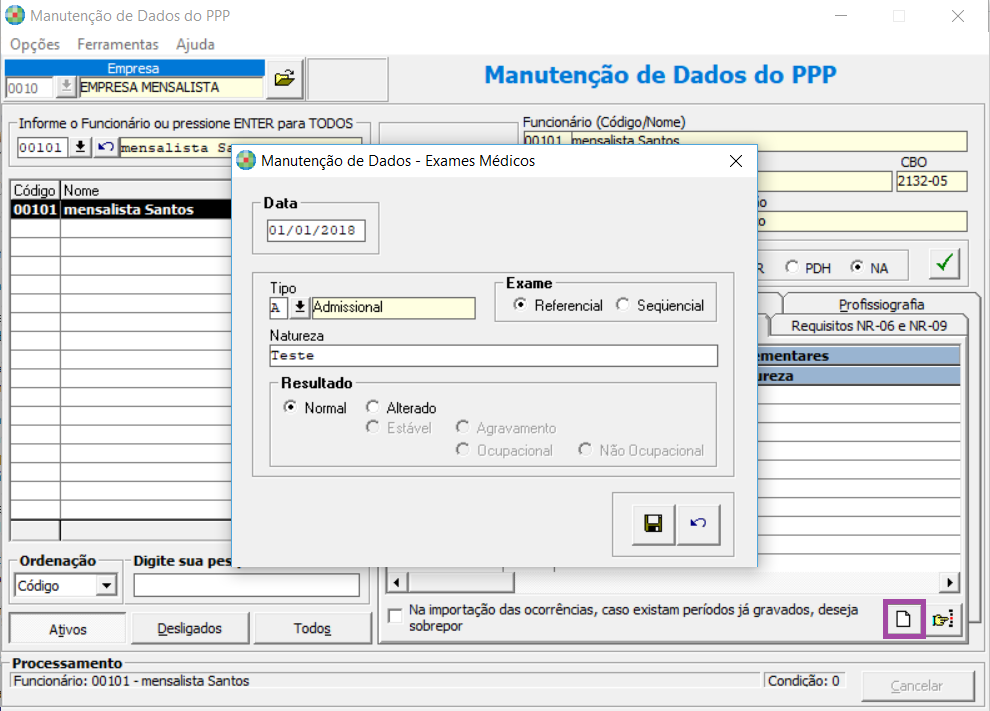Click the new blank document icon
990x711 pixels.
click(904, 619)
